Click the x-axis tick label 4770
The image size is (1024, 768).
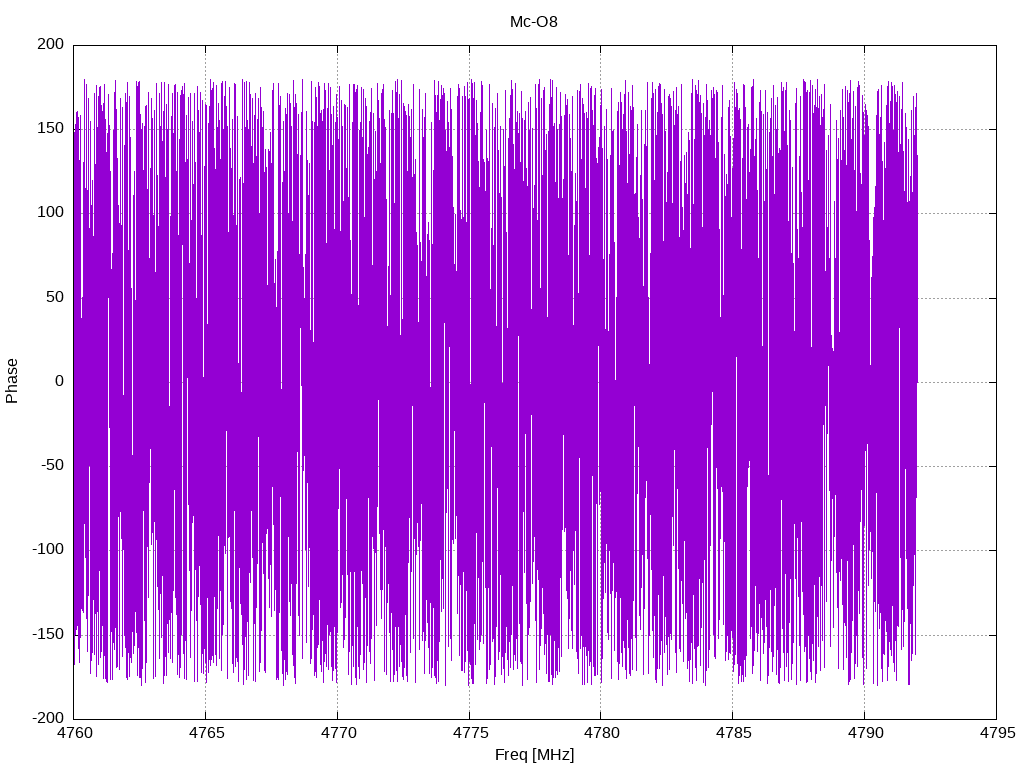click(x=338, y=733)
